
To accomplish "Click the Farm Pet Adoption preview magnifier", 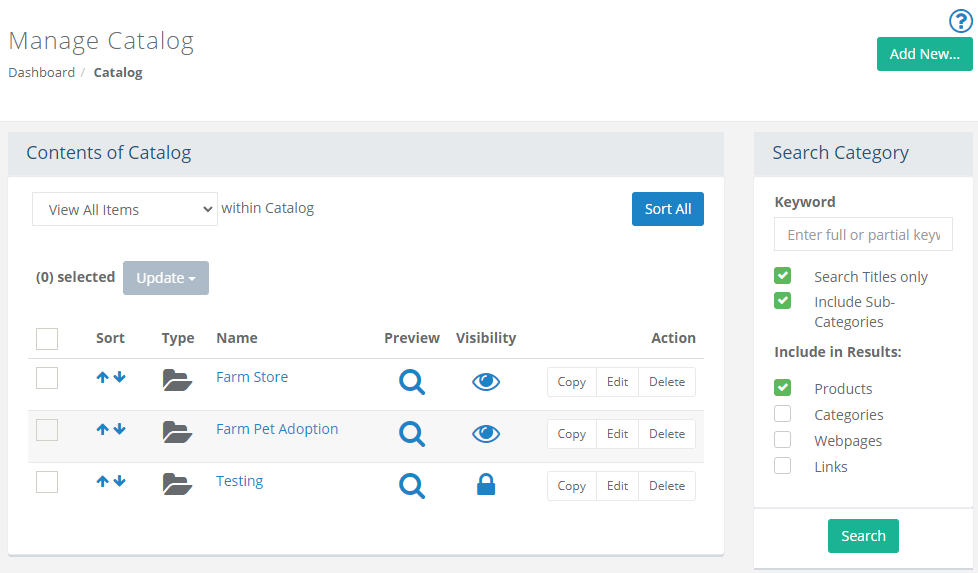I will click(x=412, y=434).
